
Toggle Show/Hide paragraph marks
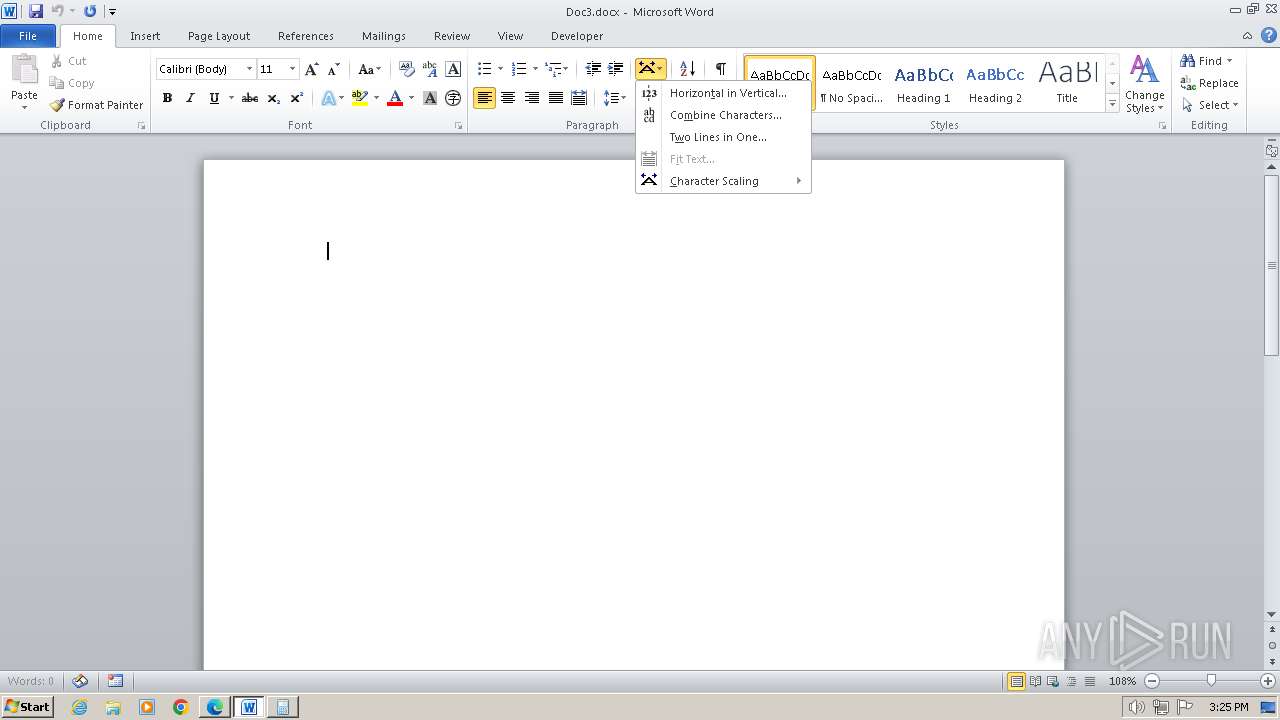pos(720,69)
